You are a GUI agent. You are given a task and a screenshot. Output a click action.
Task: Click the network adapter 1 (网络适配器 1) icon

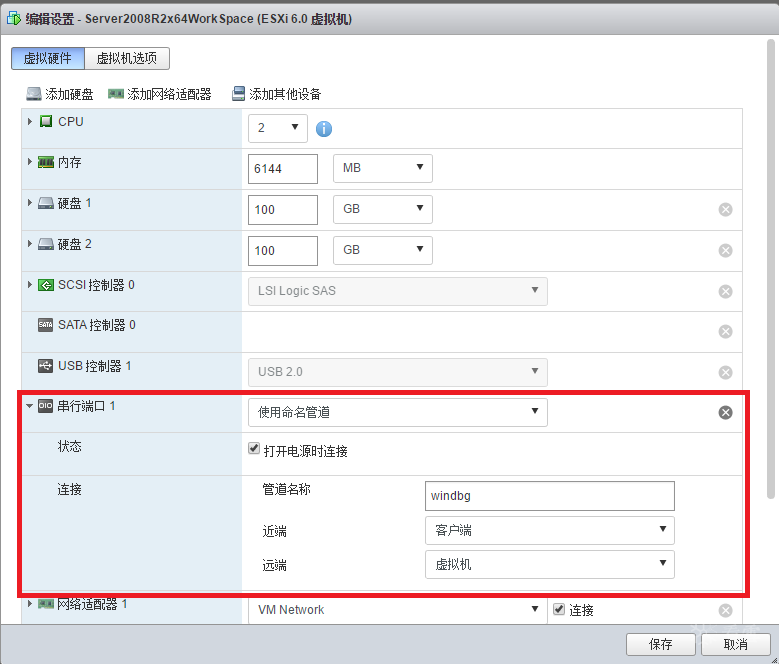click(46, 604)
